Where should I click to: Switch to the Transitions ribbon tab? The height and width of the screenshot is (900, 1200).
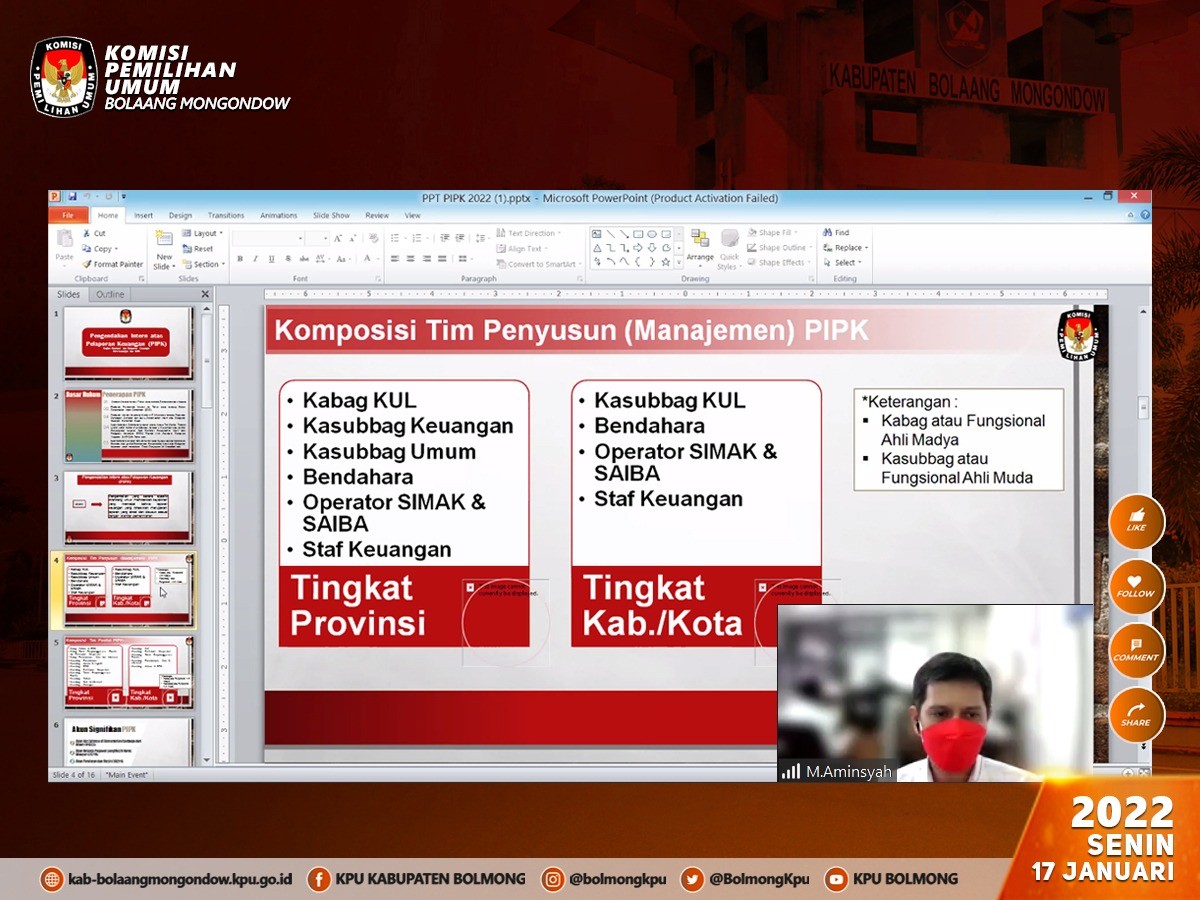click(x=226, y=215)
